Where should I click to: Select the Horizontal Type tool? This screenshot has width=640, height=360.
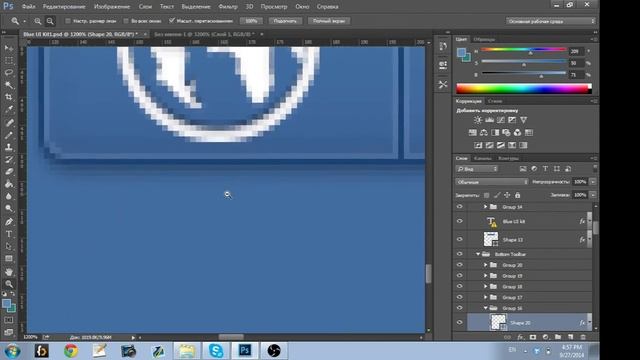(x=9, y=234)
